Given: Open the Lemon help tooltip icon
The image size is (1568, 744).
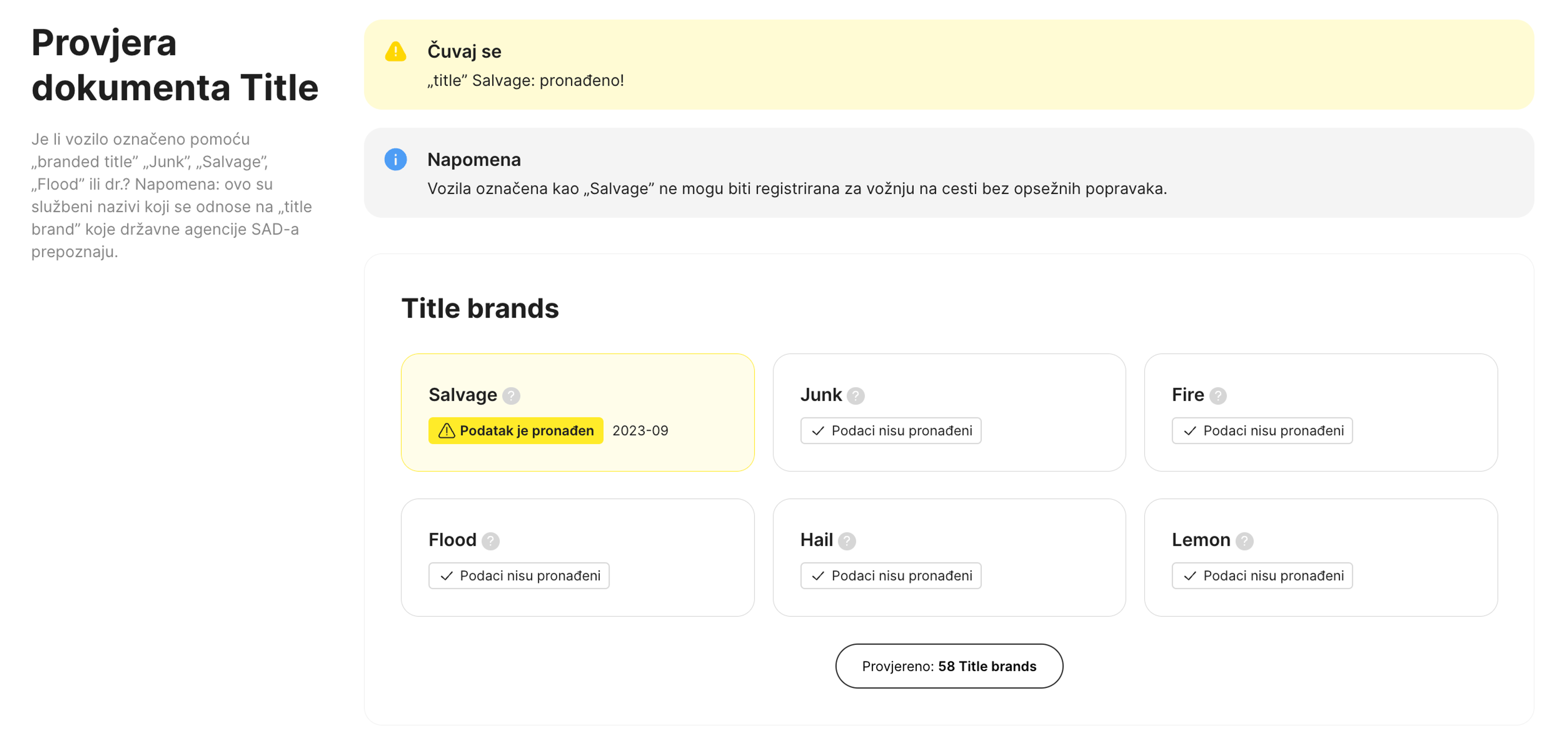Looking at the screenshot, I should click(x=1244, y=541).
